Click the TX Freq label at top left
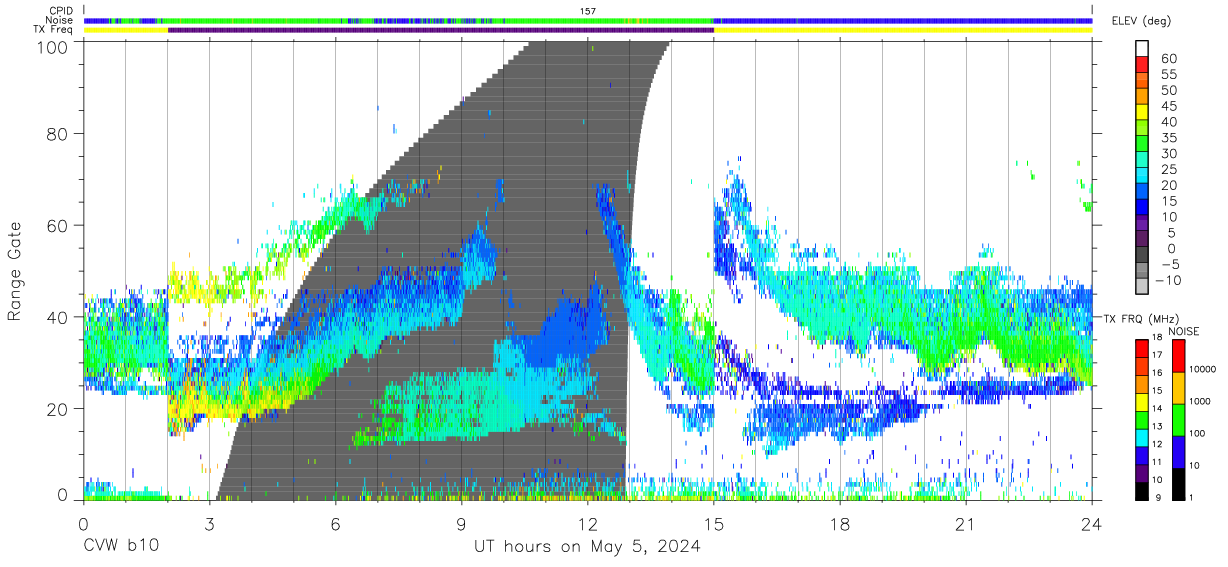 click(x=54, y=29)
